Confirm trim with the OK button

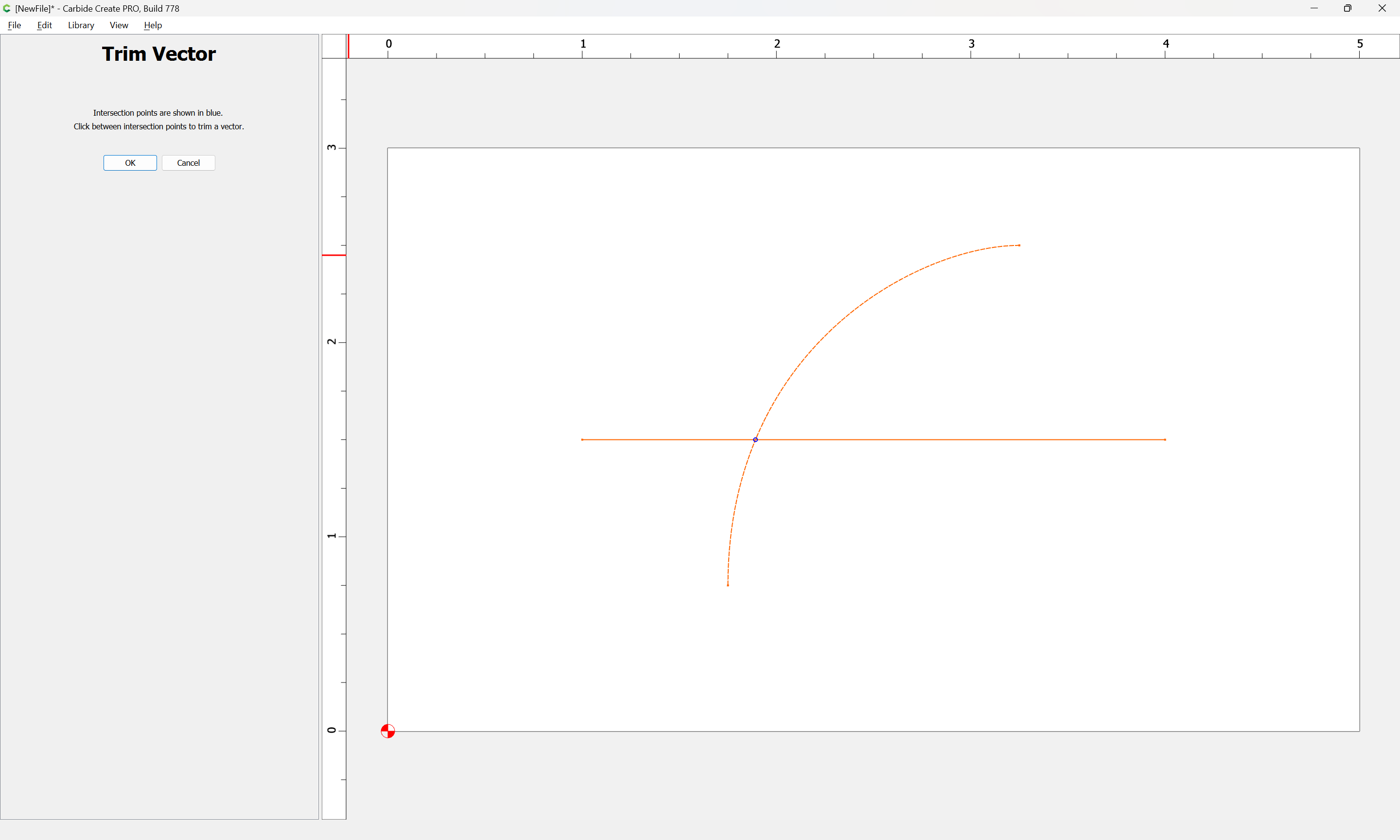click(x=130, y=163)
